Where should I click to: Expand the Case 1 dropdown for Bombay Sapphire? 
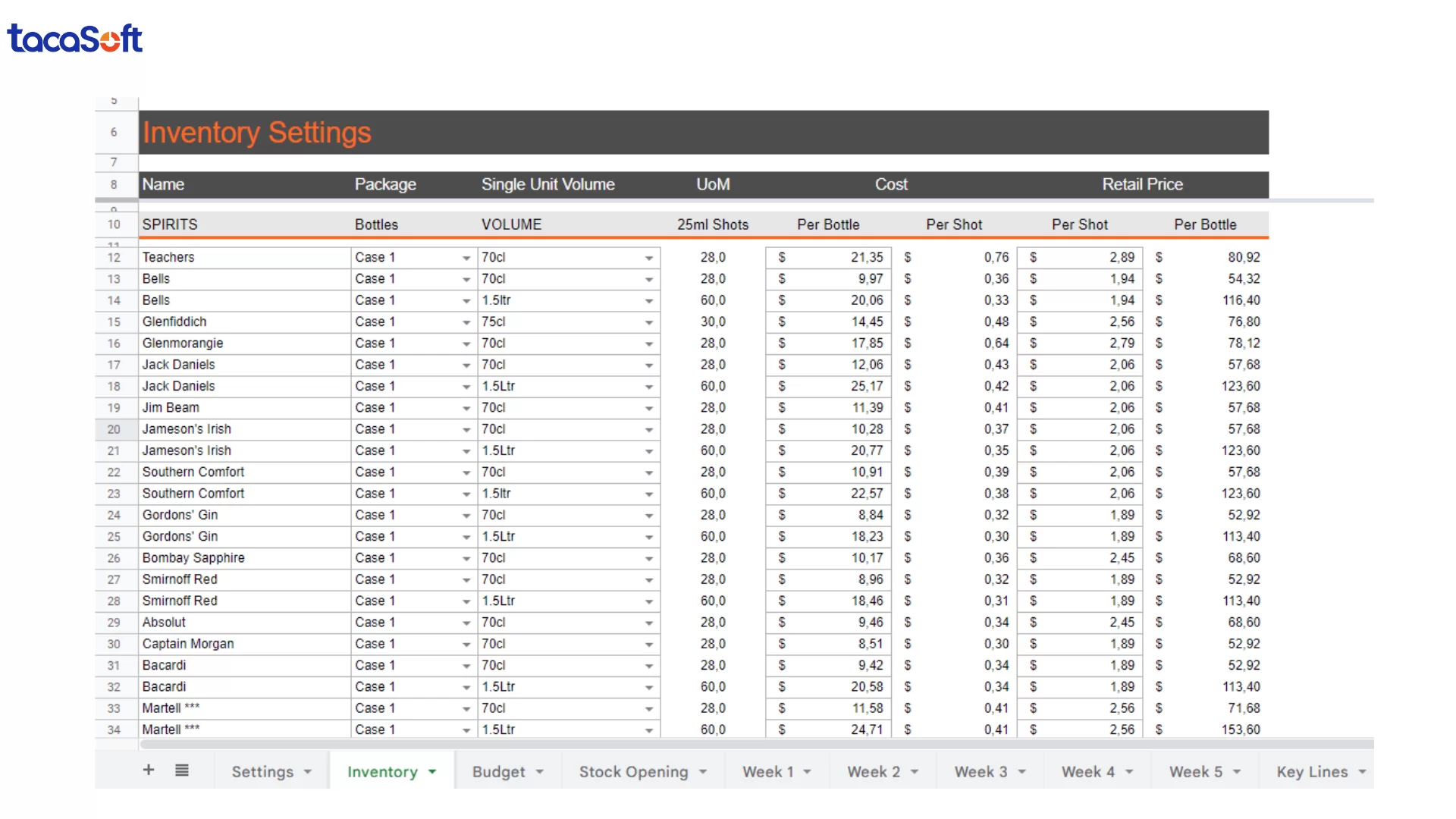click(466, 558)
